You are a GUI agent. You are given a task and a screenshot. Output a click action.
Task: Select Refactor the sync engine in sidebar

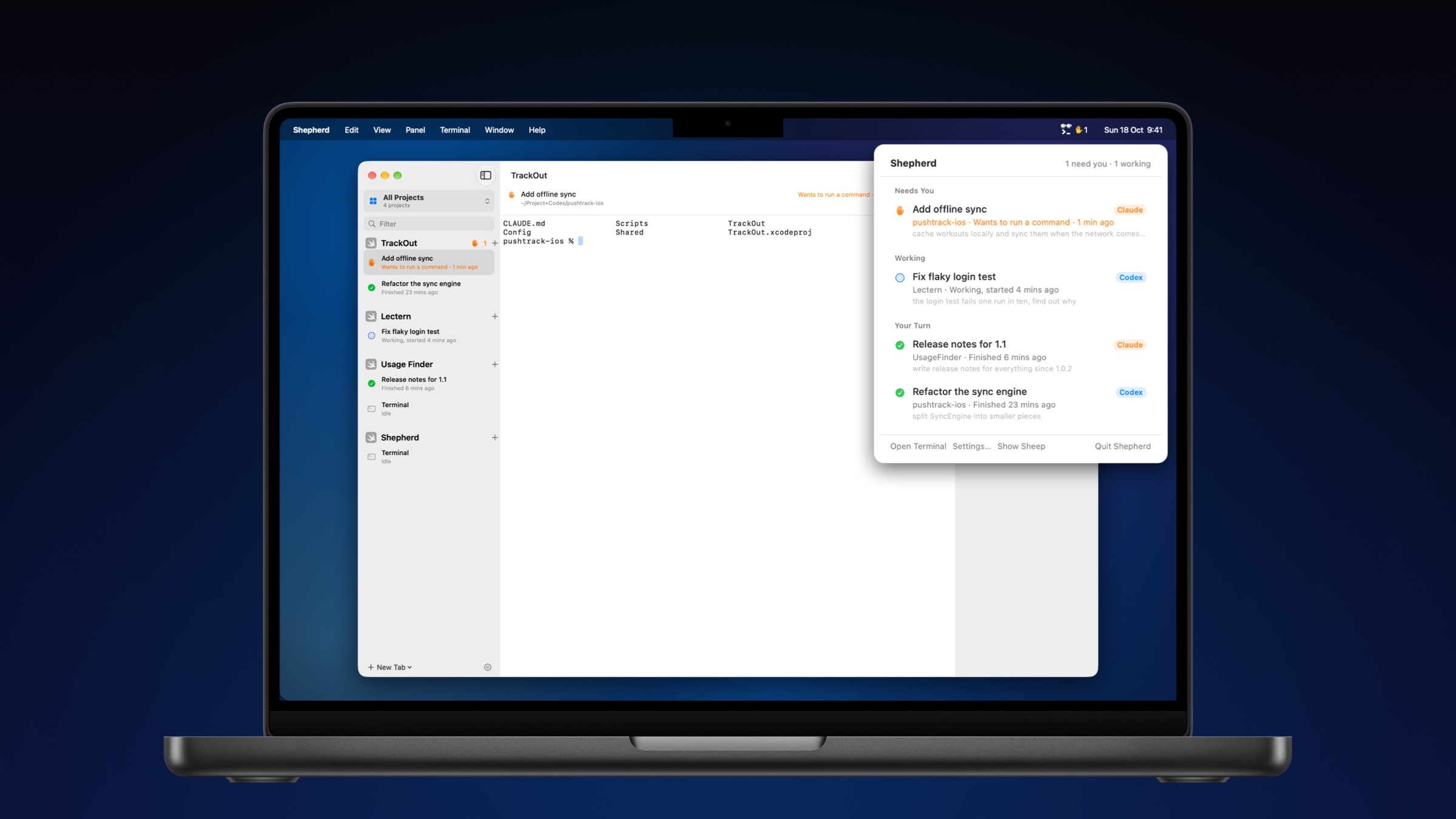429,288
